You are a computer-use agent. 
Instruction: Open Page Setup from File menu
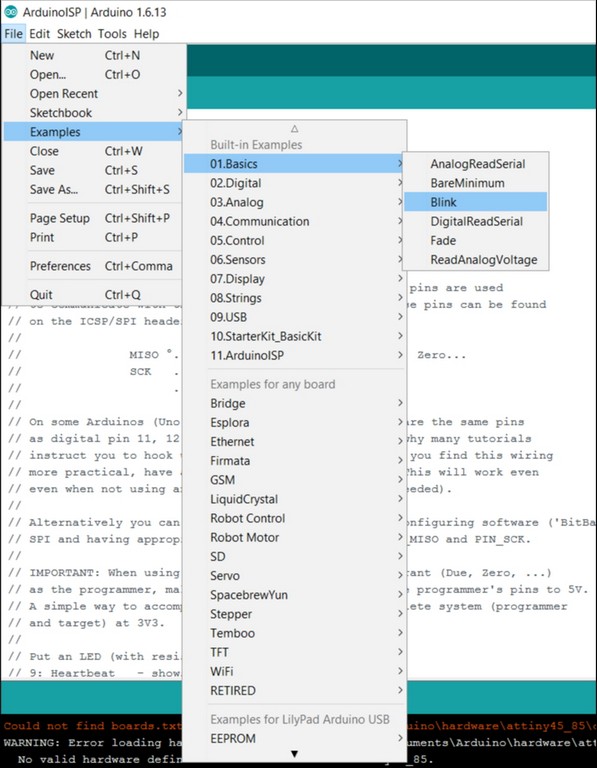pyautogui.click(x=93, y=218)
